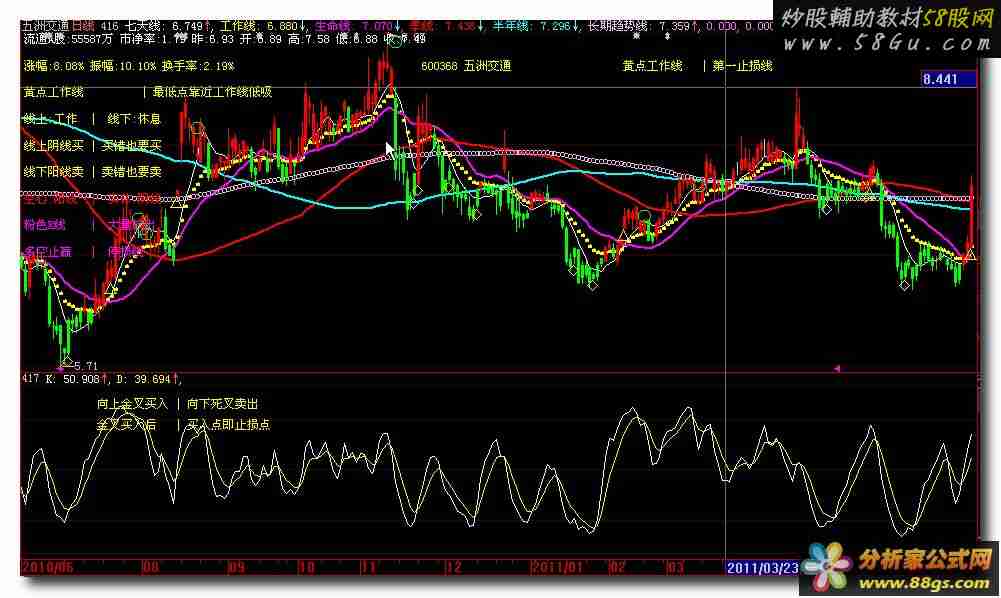Click the yellow triangle signal at chart's right edge

tap(970, 256)
